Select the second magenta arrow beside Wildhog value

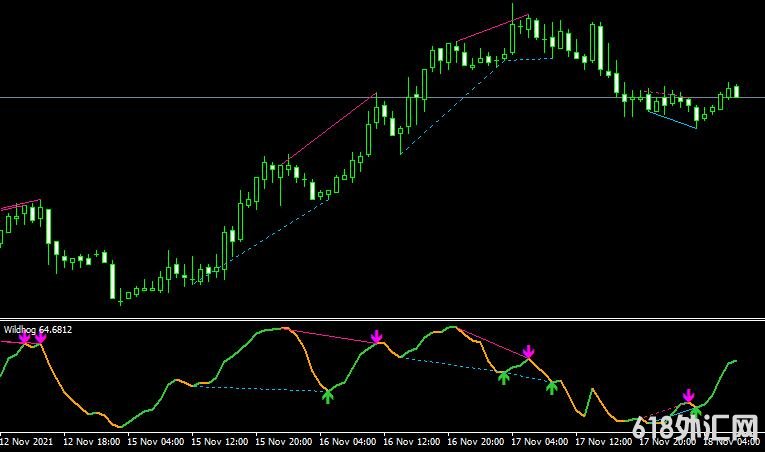40,337
